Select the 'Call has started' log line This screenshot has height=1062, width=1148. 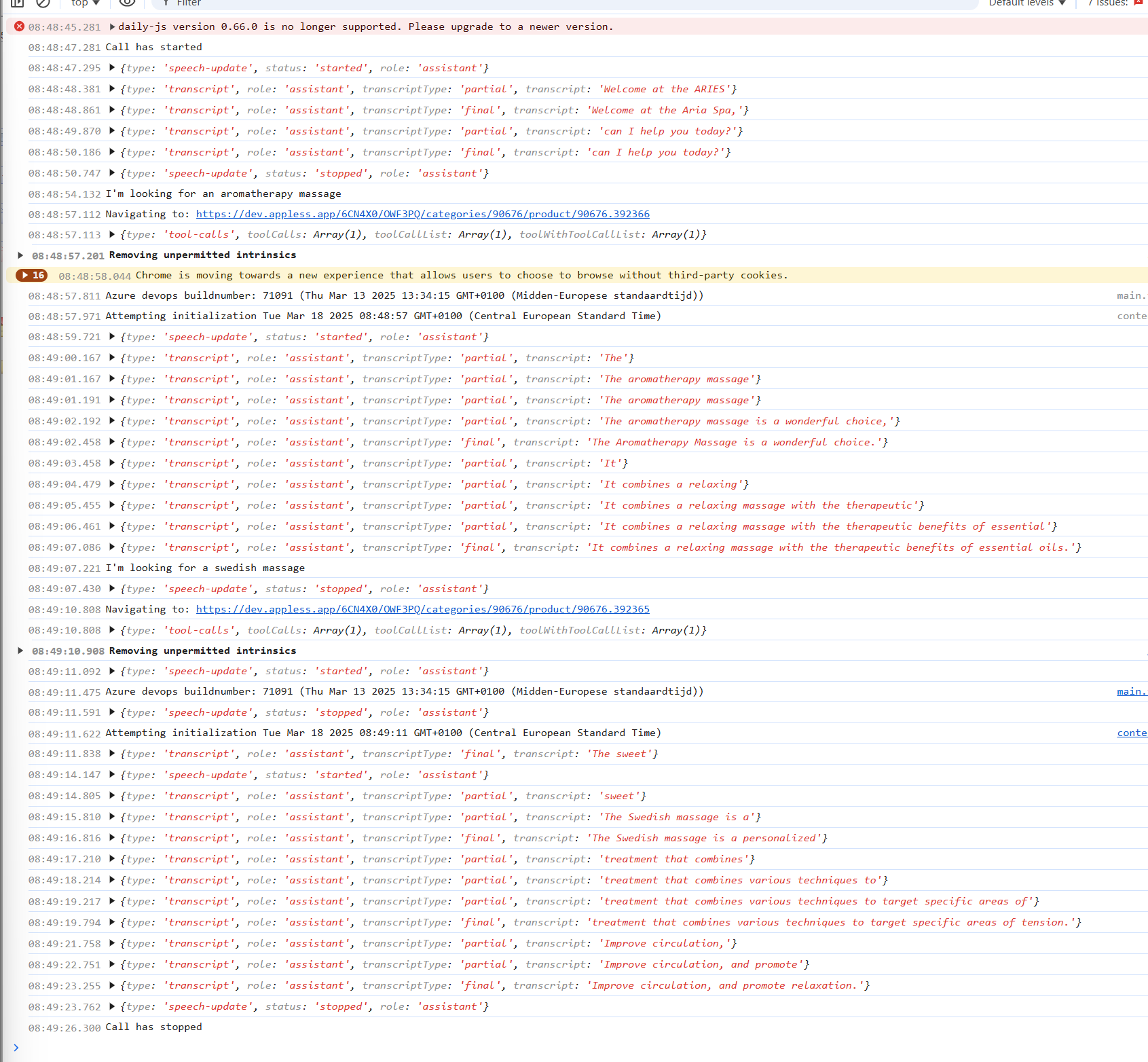153,47
